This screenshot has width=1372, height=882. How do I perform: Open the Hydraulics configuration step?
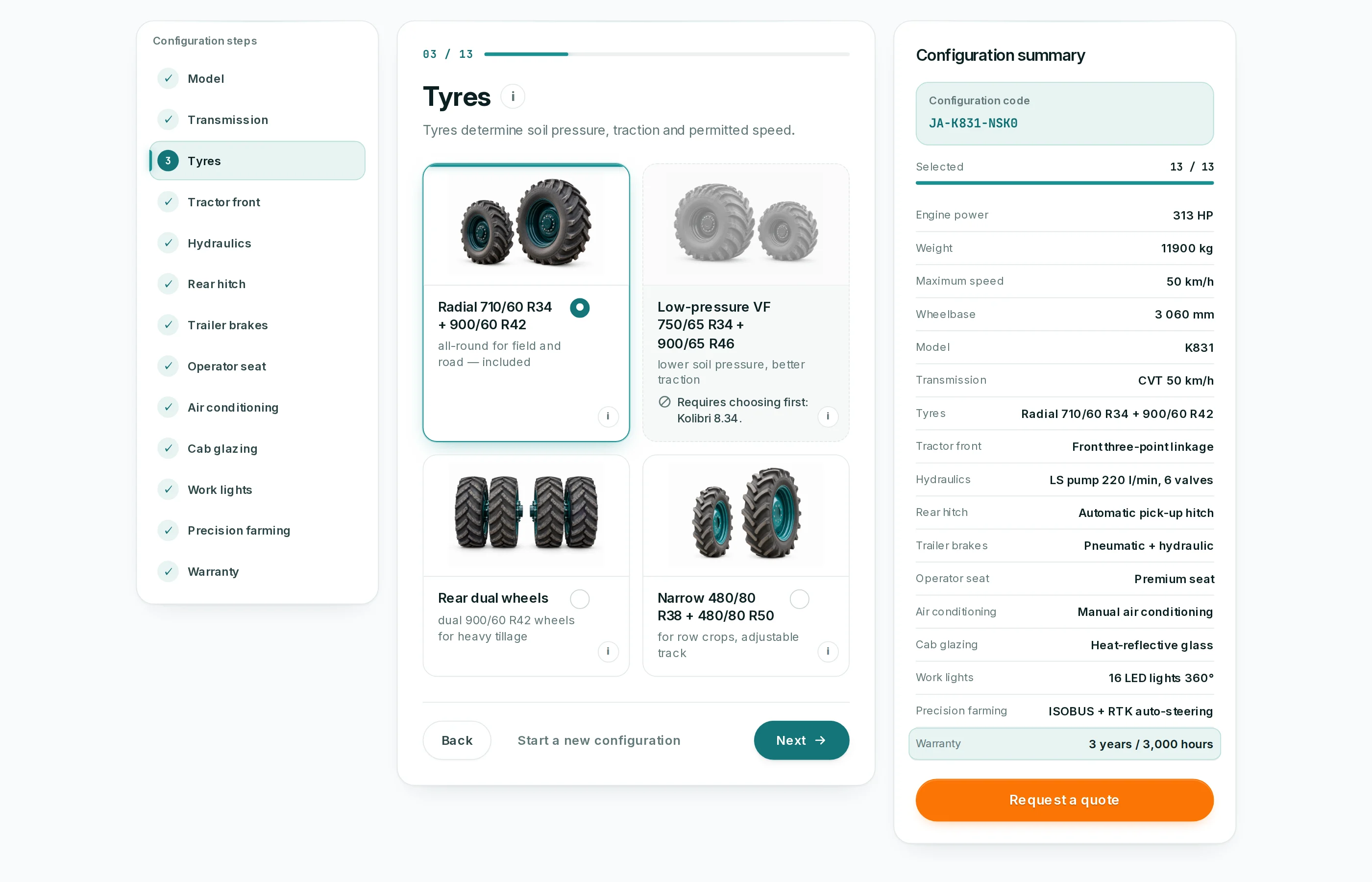[x=257, y=244]
